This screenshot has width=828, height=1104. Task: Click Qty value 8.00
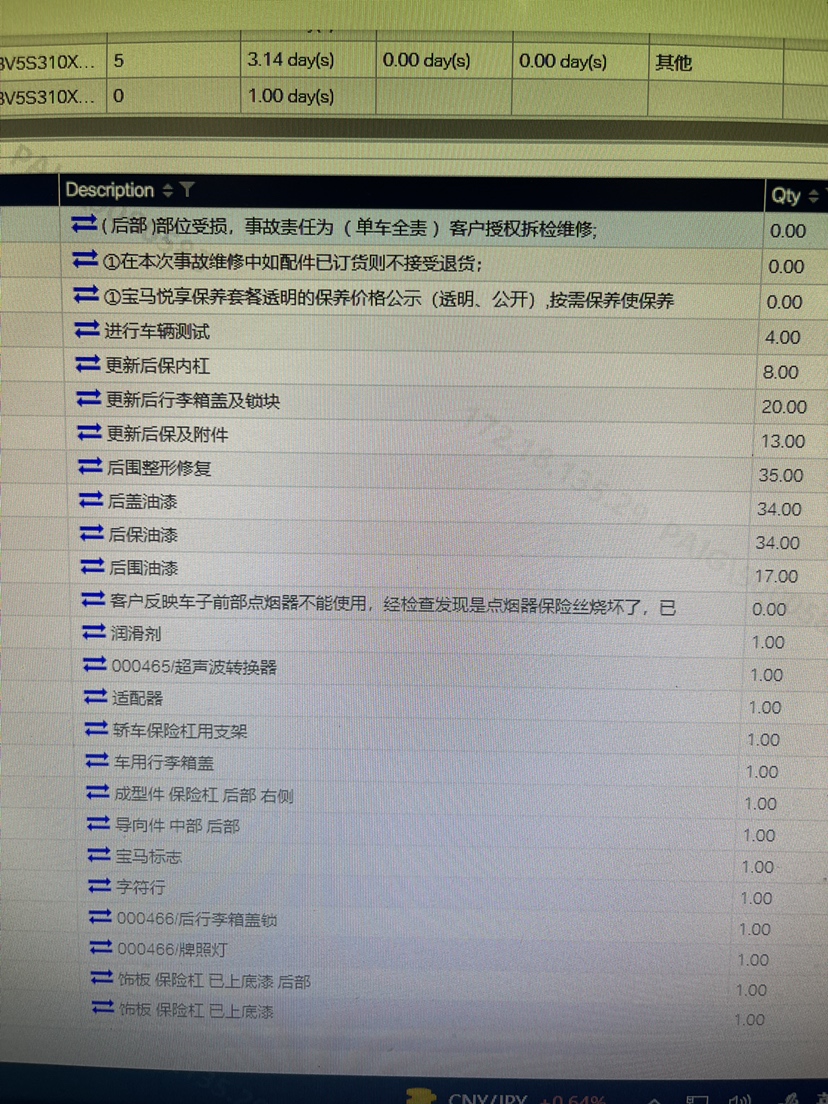pyautogui.click(x=780, y=372)
